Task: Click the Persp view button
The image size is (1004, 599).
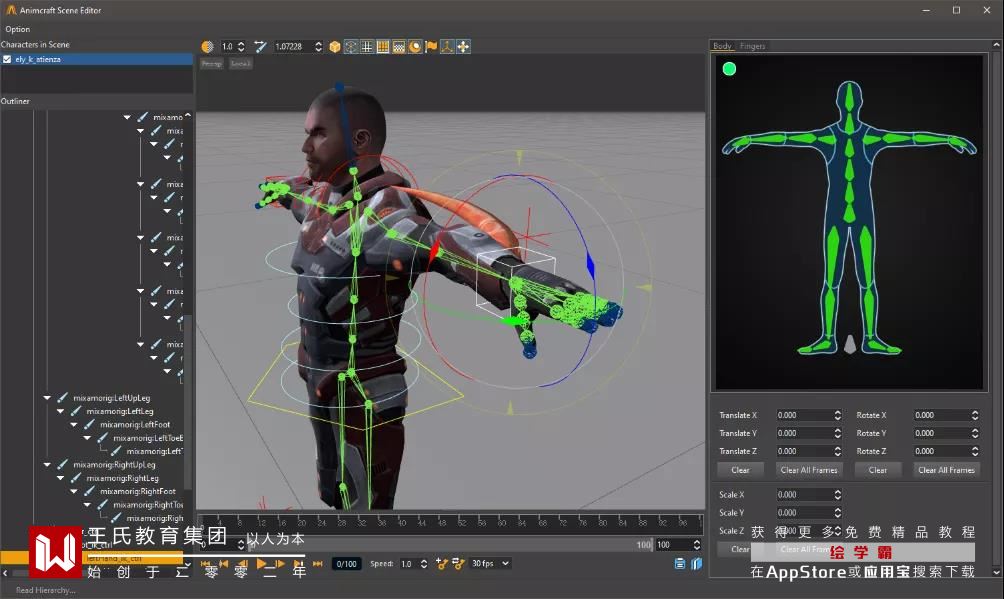Action: pyautogui.click(x=211, y=64)
